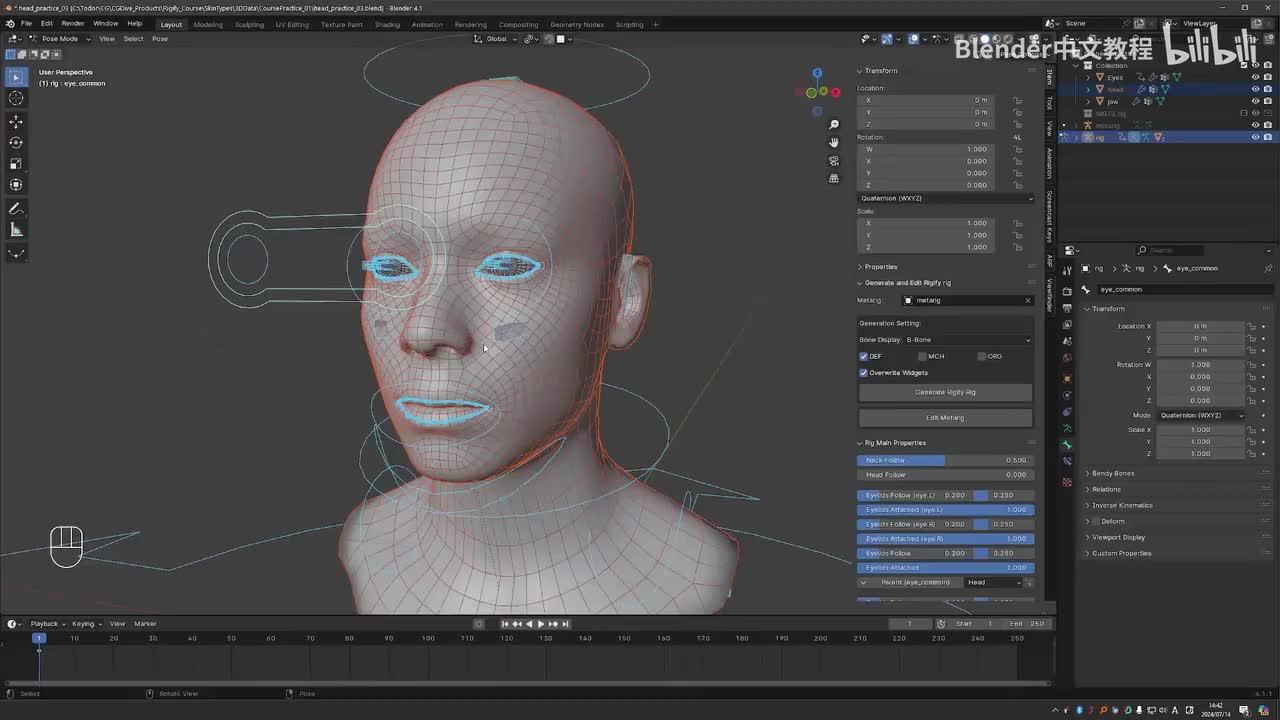This screenshot has width=1280, height=720.
Task: Adjust the Neck Follow slider
Action: point(945,460)
